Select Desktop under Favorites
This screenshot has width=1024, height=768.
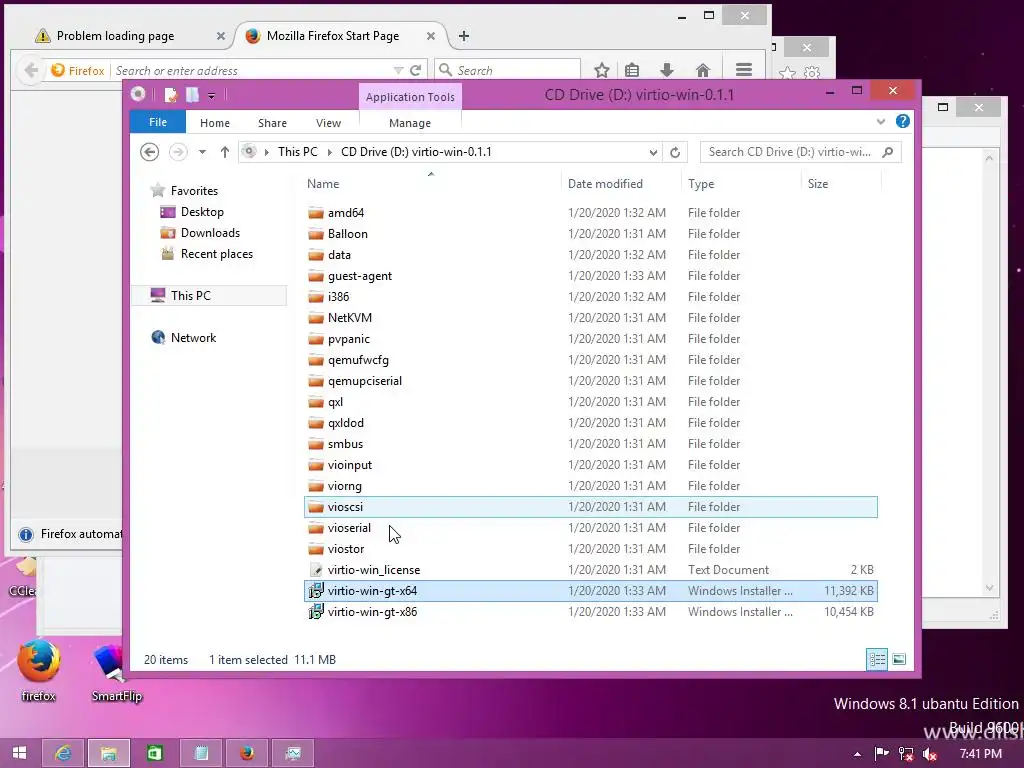(x=202, y=212)
